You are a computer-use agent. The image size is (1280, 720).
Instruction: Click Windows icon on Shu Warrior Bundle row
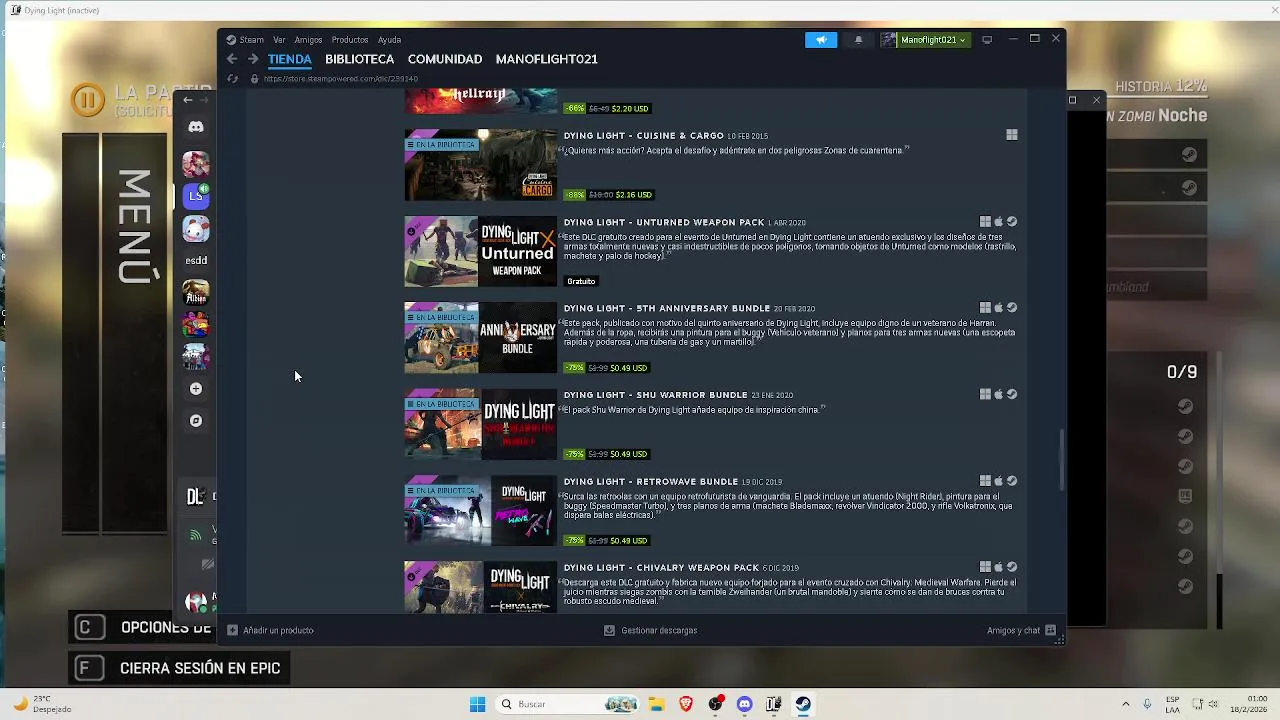(x=985, y=395)
